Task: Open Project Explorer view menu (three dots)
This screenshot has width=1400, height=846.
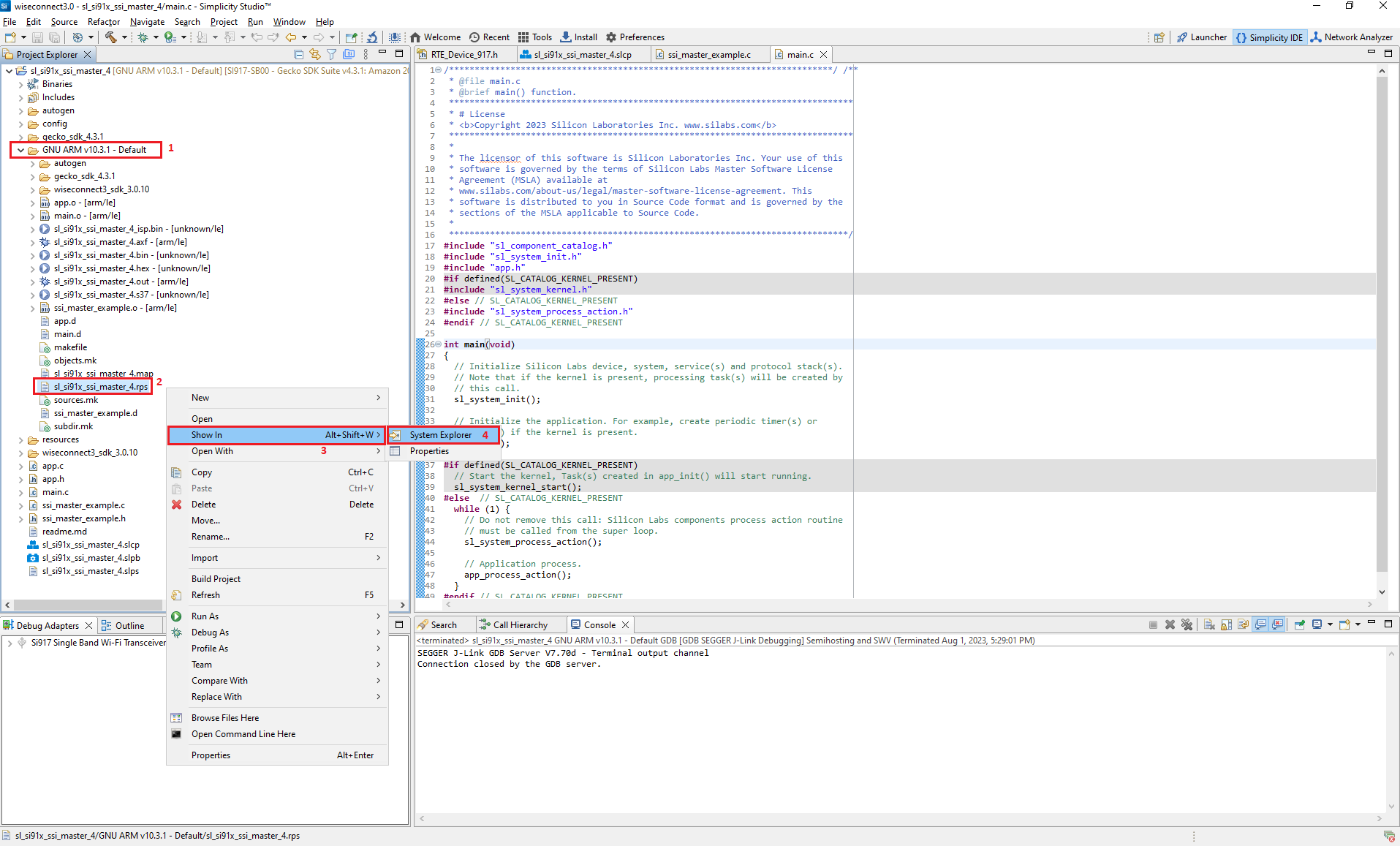Action: click(x=366, y=54)
